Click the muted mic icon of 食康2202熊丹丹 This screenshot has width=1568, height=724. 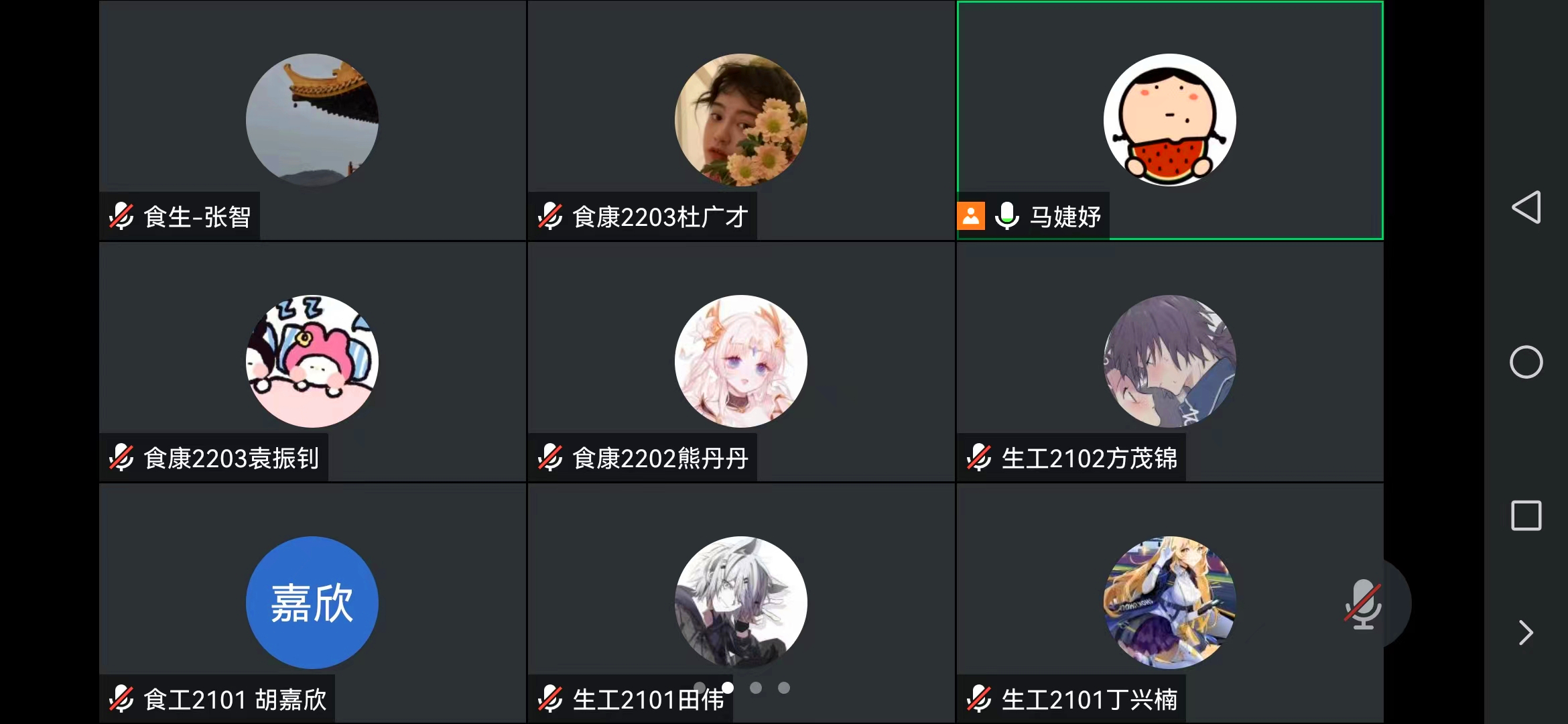click(x=551, y=457)
